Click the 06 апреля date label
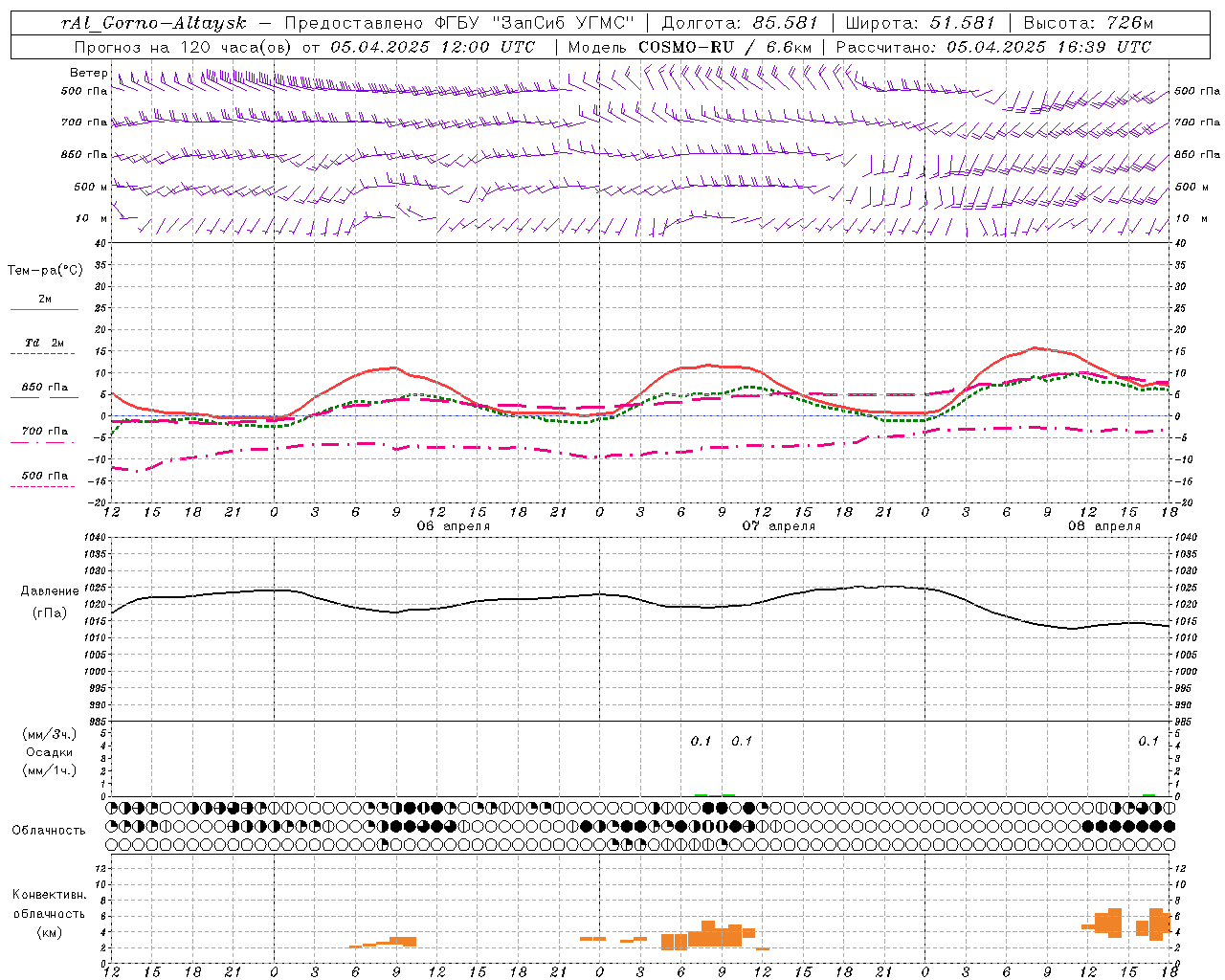This screenshot has width=1225, height=980. pos(453,526)
